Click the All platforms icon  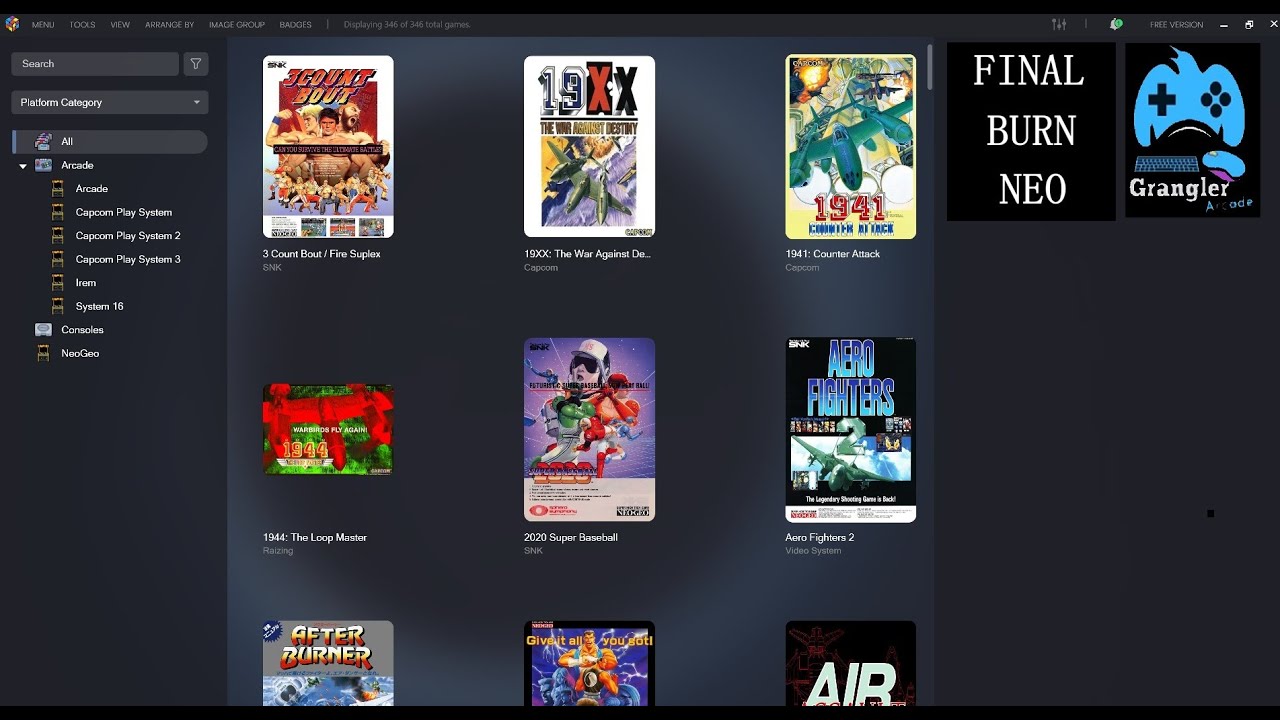43,141
